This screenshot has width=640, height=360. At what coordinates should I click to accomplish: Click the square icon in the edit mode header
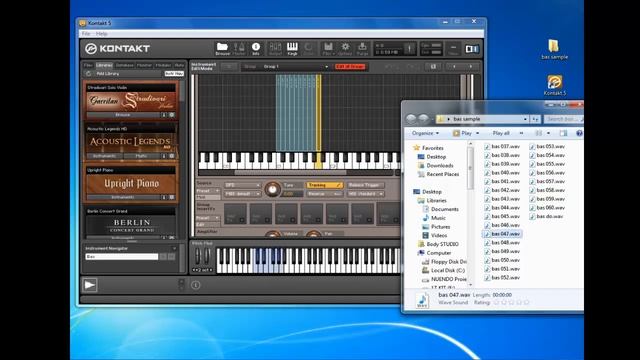coord(433,67)
